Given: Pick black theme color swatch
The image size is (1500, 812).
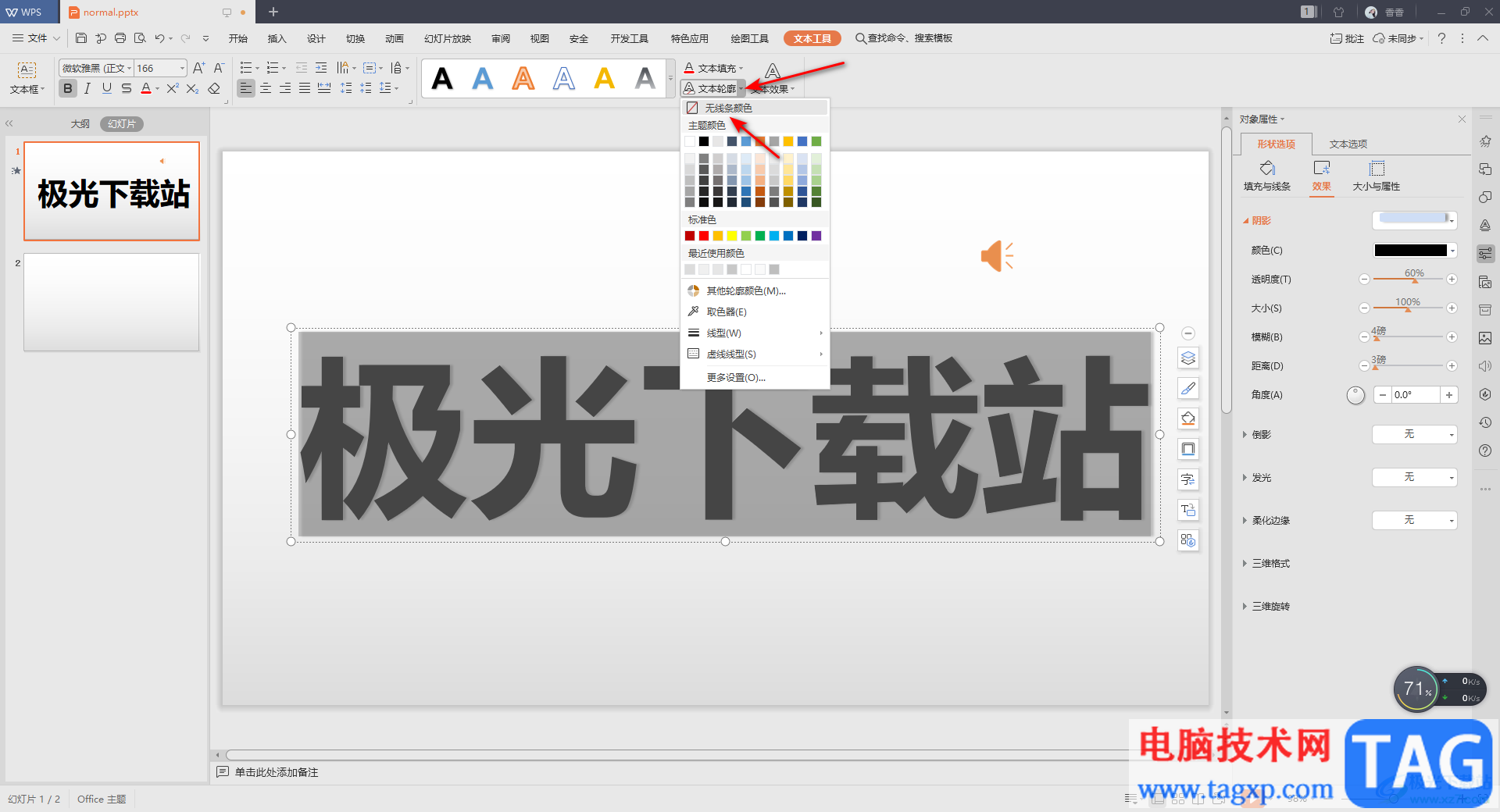Looking at the screenshot, I should (704, 141).
